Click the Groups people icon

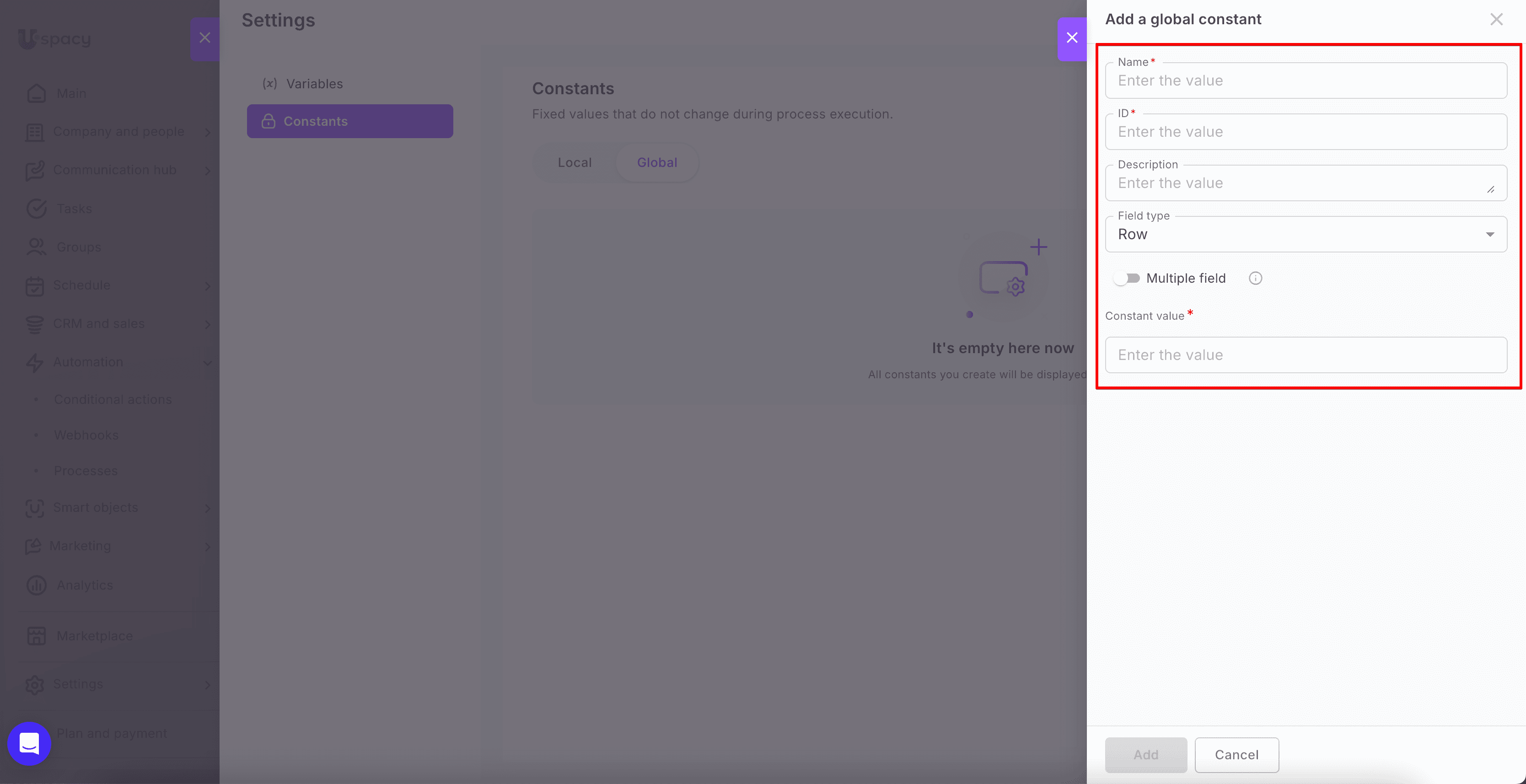pyautogui.click(x=36, y=247)
